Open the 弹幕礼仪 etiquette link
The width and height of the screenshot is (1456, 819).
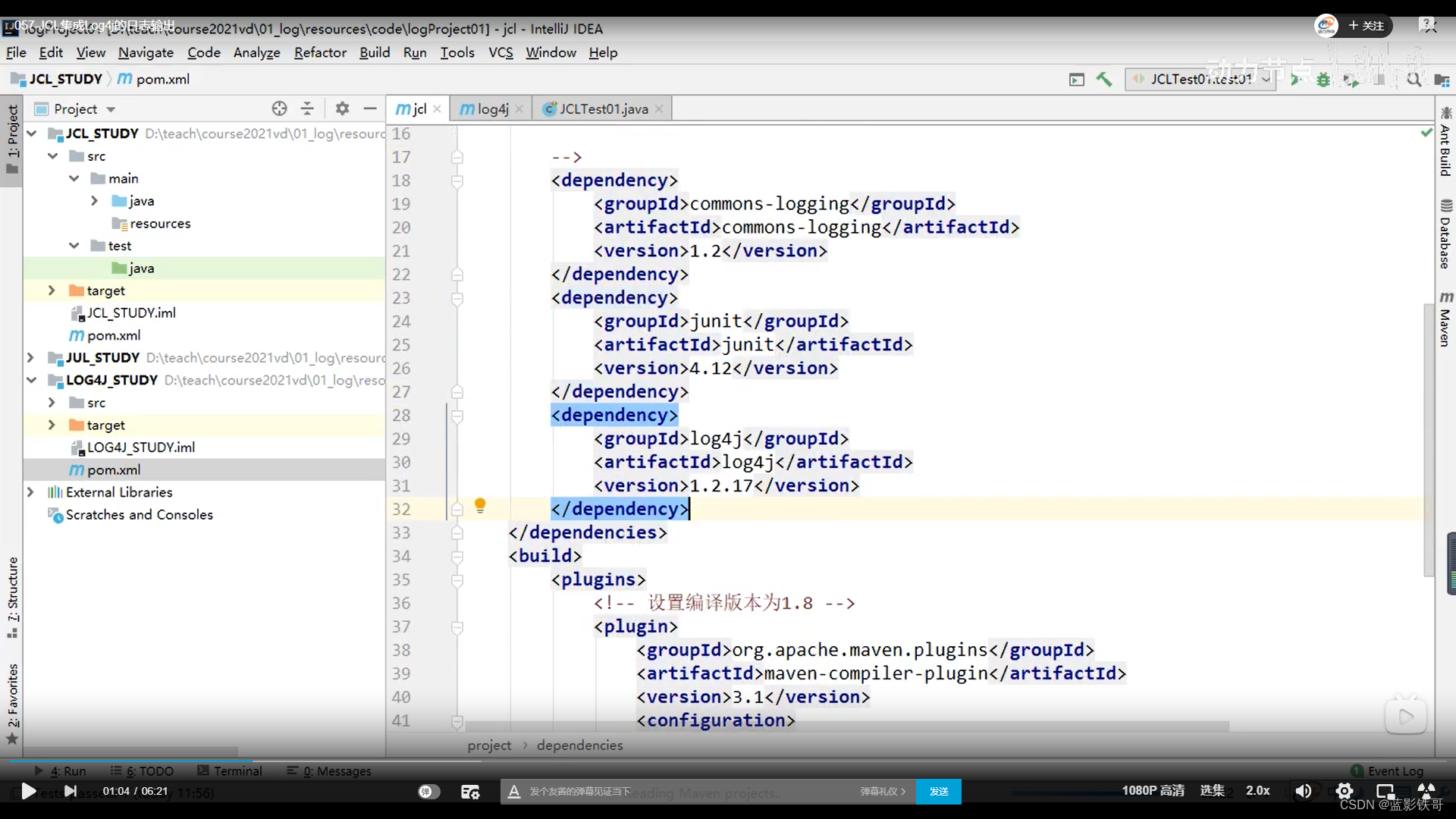pyautogui.click(x=883, y=791)
